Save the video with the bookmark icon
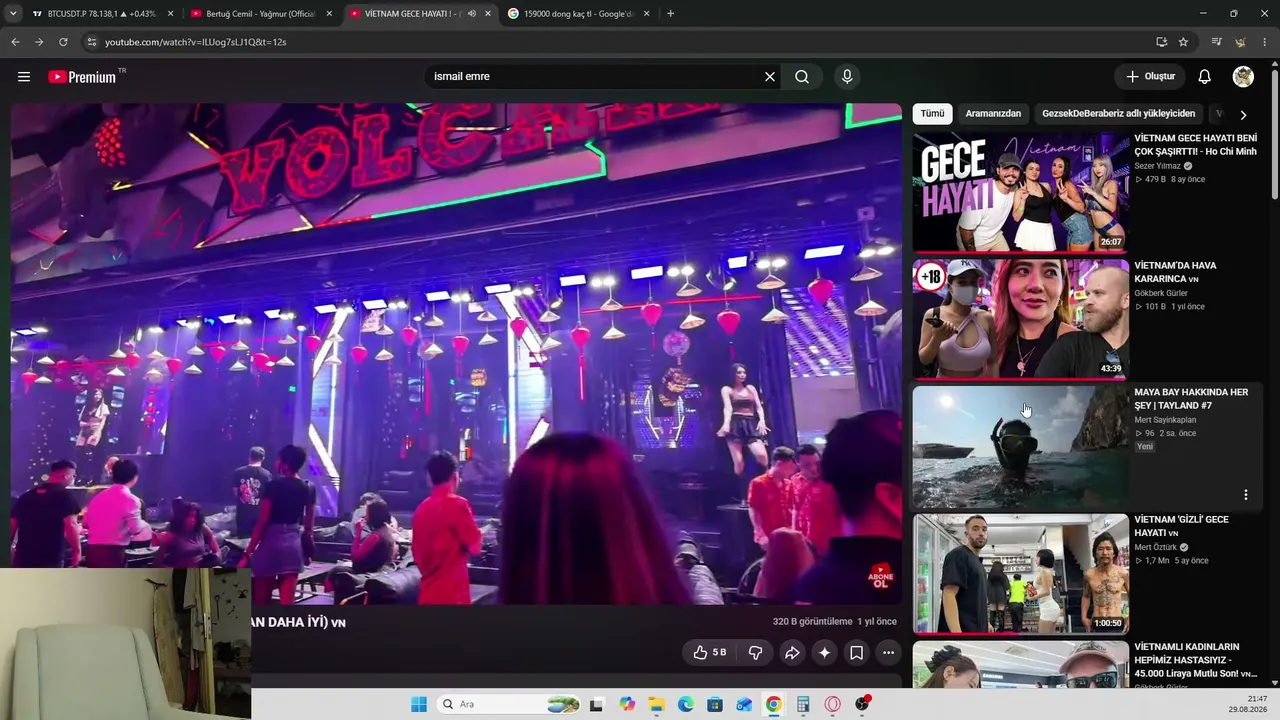This screenshot has width=1280, height=720. point(857,653)
